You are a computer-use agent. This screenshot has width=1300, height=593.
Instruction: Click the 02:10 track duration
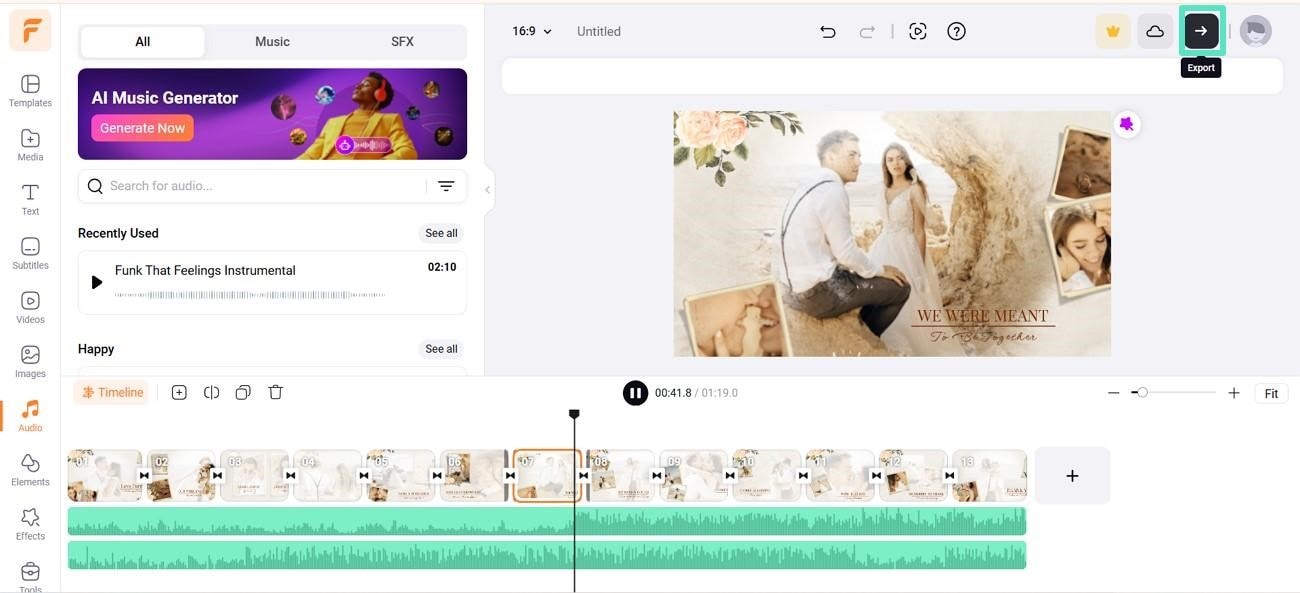(x=442, y=267)
